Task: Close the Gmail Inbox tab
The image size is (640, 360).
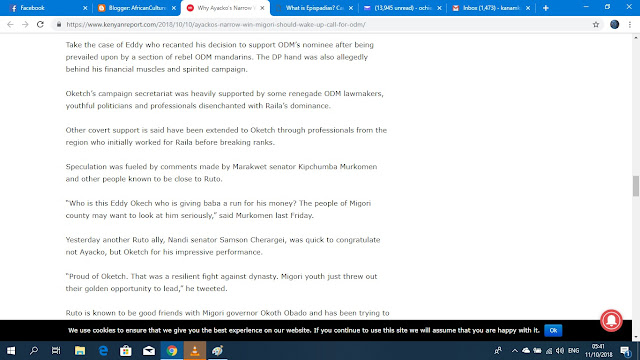Action: click(528, 8)
